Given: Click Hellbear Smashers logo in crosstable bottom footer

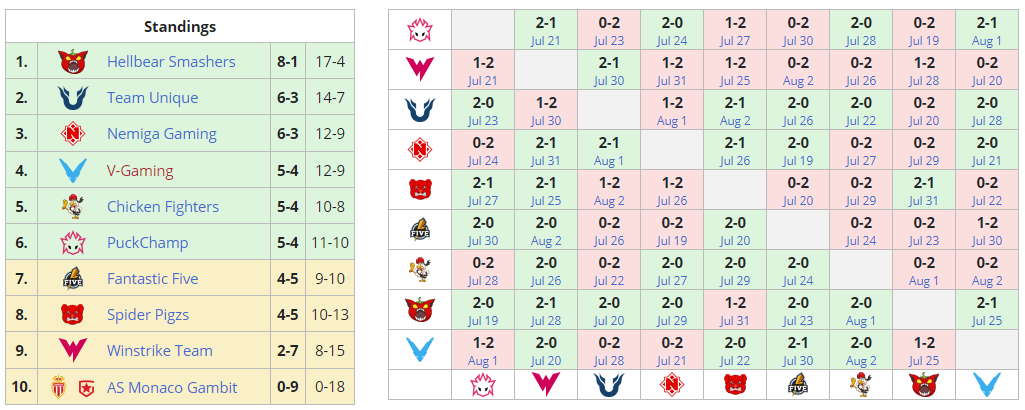Looking at the screenshot, I should click(923, 384).
